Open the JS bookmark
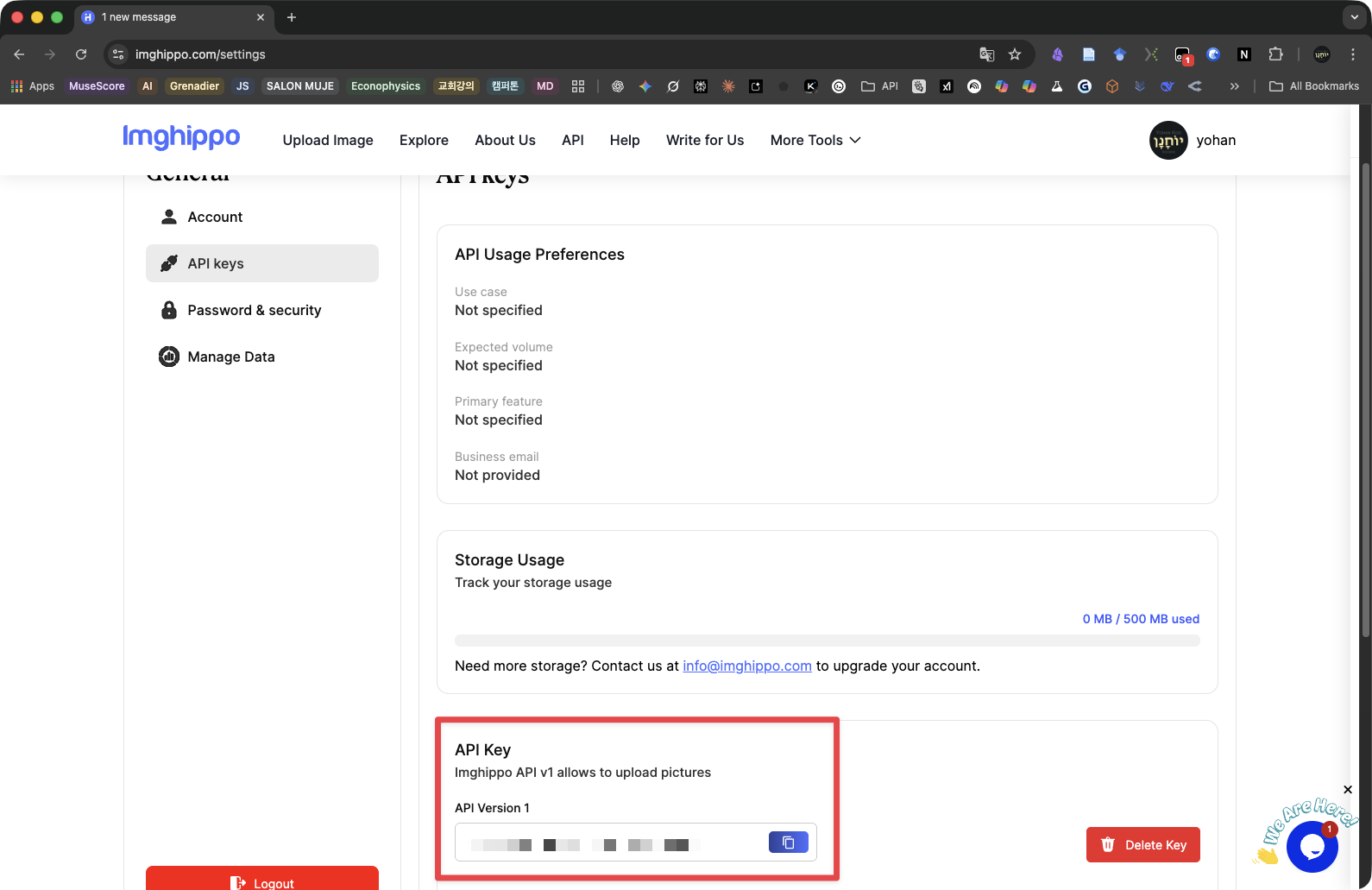This screenshot has height=890, width=1372. click(x=242, y=86)
